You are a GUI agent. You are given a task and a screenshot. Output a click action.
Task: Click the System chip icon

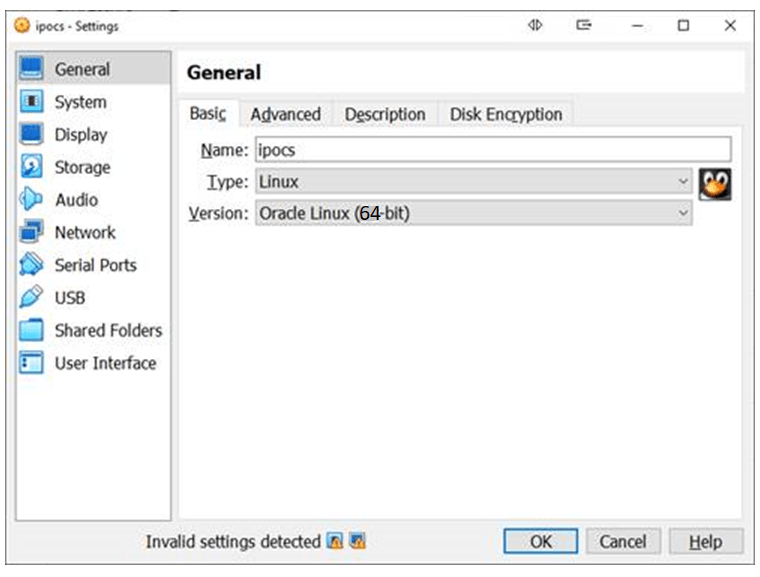pos(31,101)
